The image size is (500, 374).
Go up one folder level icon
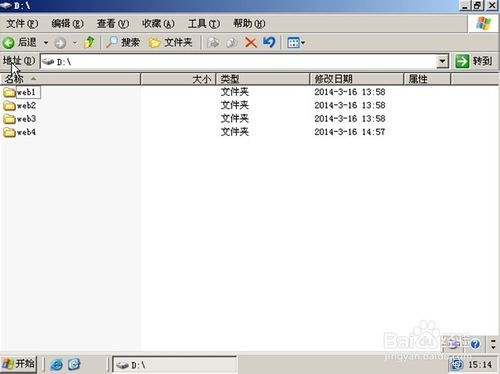pos(89,42)
